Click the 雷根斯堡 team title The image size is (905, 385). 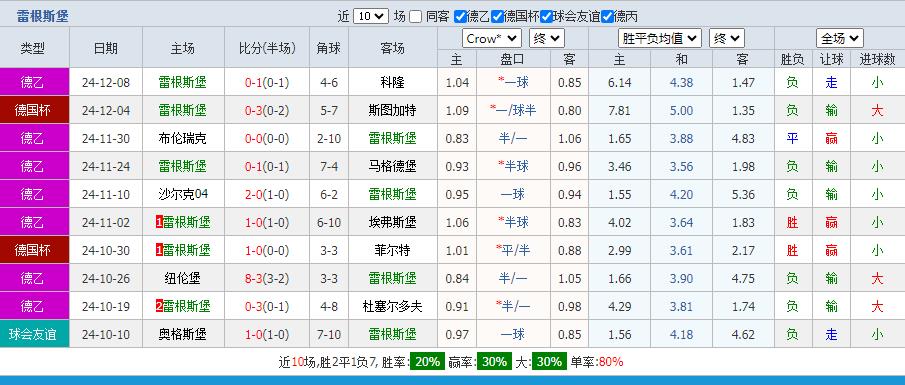pos(43,16)
